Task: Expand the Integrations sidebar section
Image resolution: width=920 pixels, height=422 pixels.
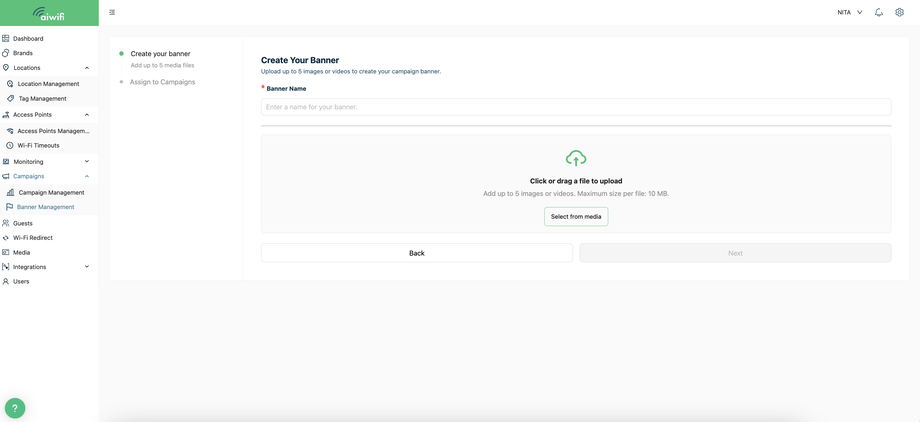Action: [x=87, y=267]
